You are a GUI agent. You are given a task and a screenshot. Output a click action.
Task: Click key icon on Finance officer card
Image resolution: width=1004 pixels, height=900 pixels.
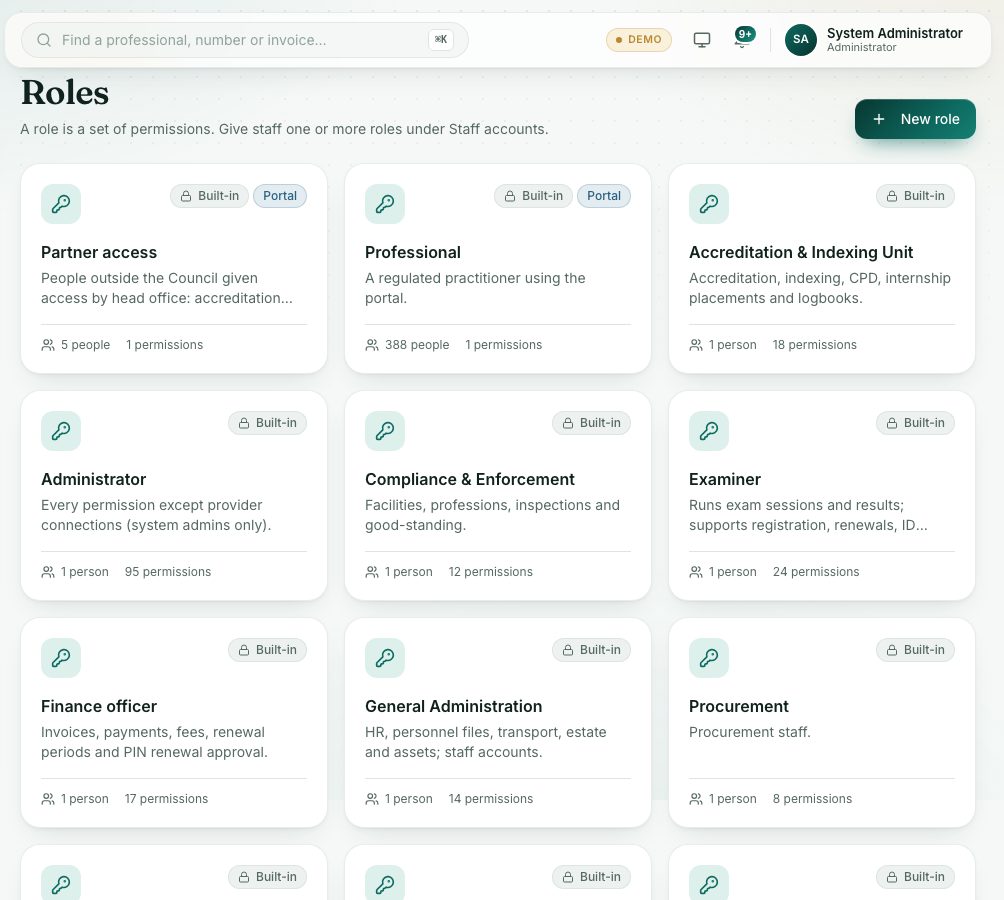[61, 658]
